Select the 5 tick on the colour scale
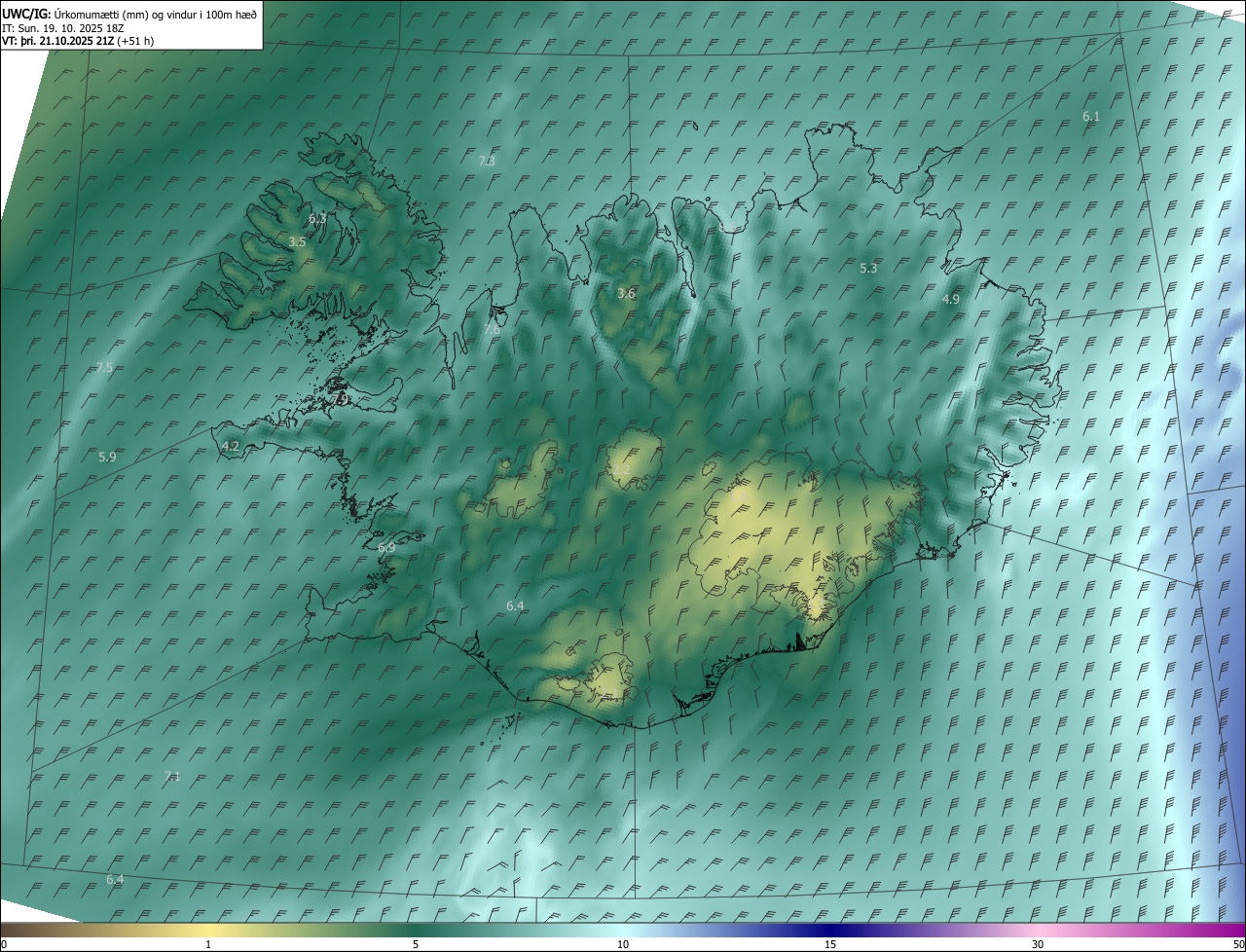The image size is (1246, 952). click(x=416, y=944)
